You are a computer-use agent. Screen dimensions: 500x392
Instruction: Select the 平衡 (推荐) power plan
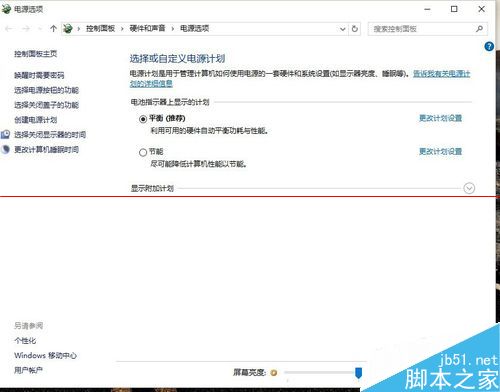click(143, 119)
